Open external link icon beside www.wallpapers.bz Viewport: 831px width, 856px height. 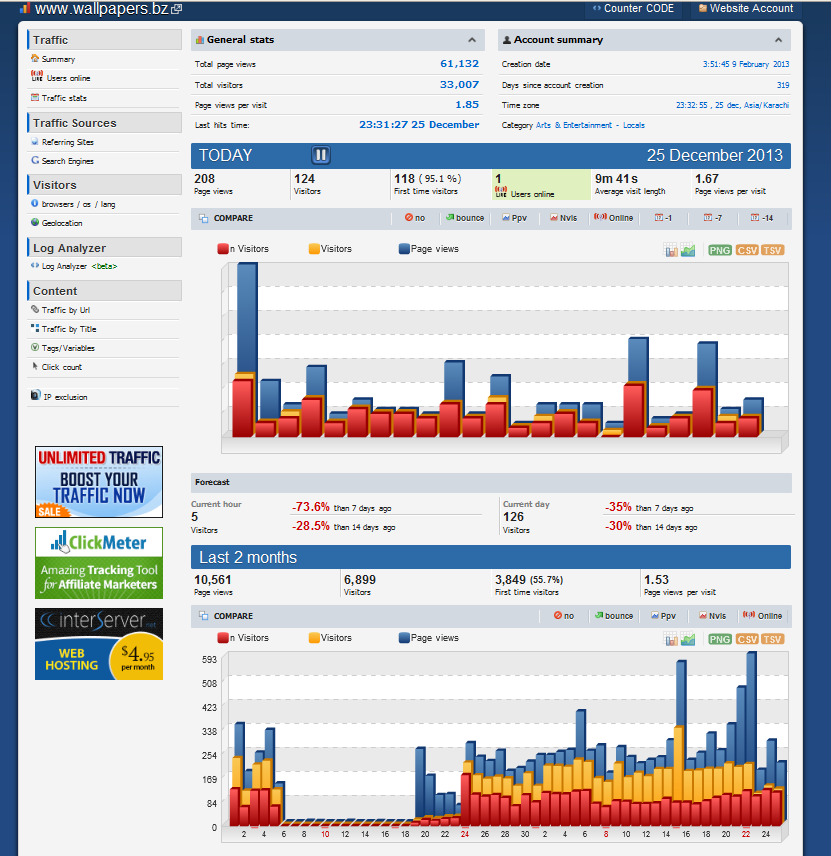pos(176,9)
